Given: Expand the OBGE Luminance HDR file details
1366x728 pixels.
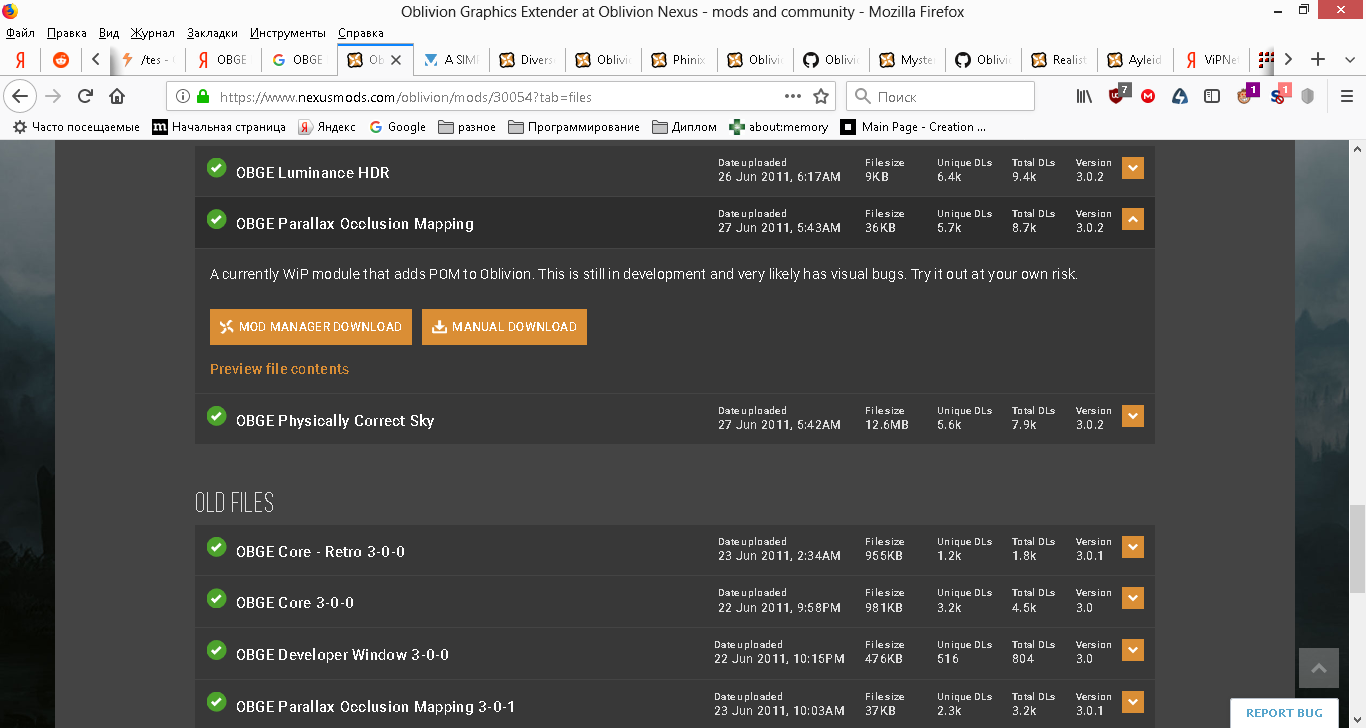Looking at the screenshot, I should coord(1133,168).
